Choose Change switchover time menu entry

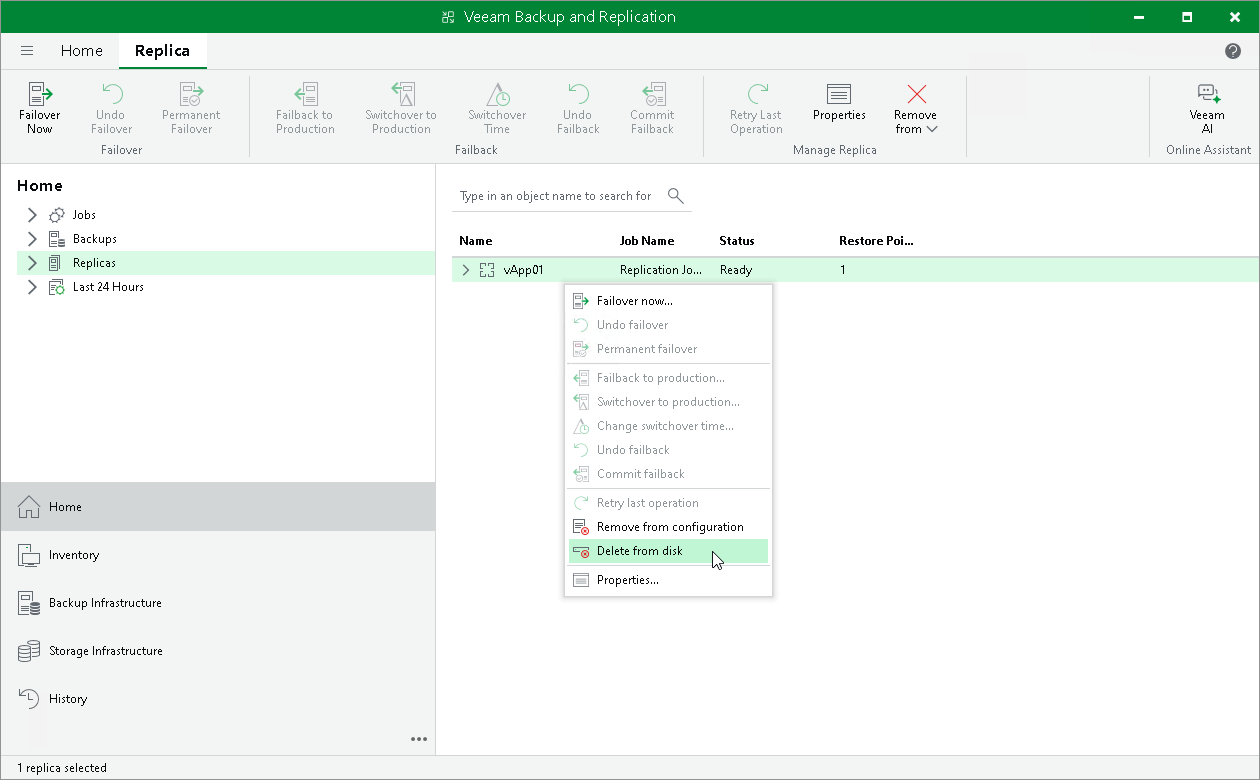point(668,426)
